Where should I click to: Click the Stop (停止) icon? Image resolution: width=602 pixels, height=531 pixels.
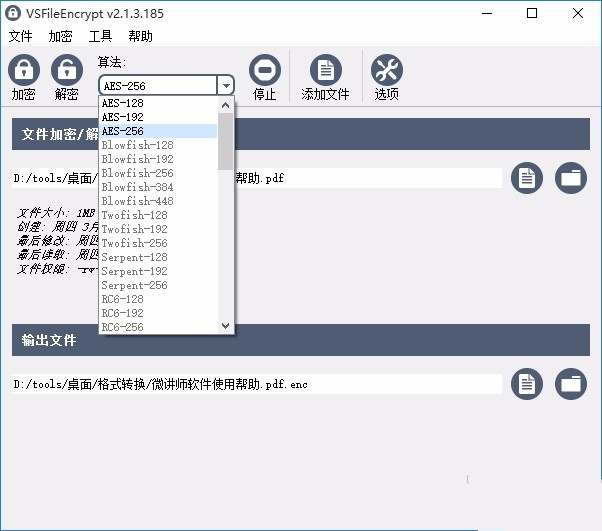pos(265,70)
